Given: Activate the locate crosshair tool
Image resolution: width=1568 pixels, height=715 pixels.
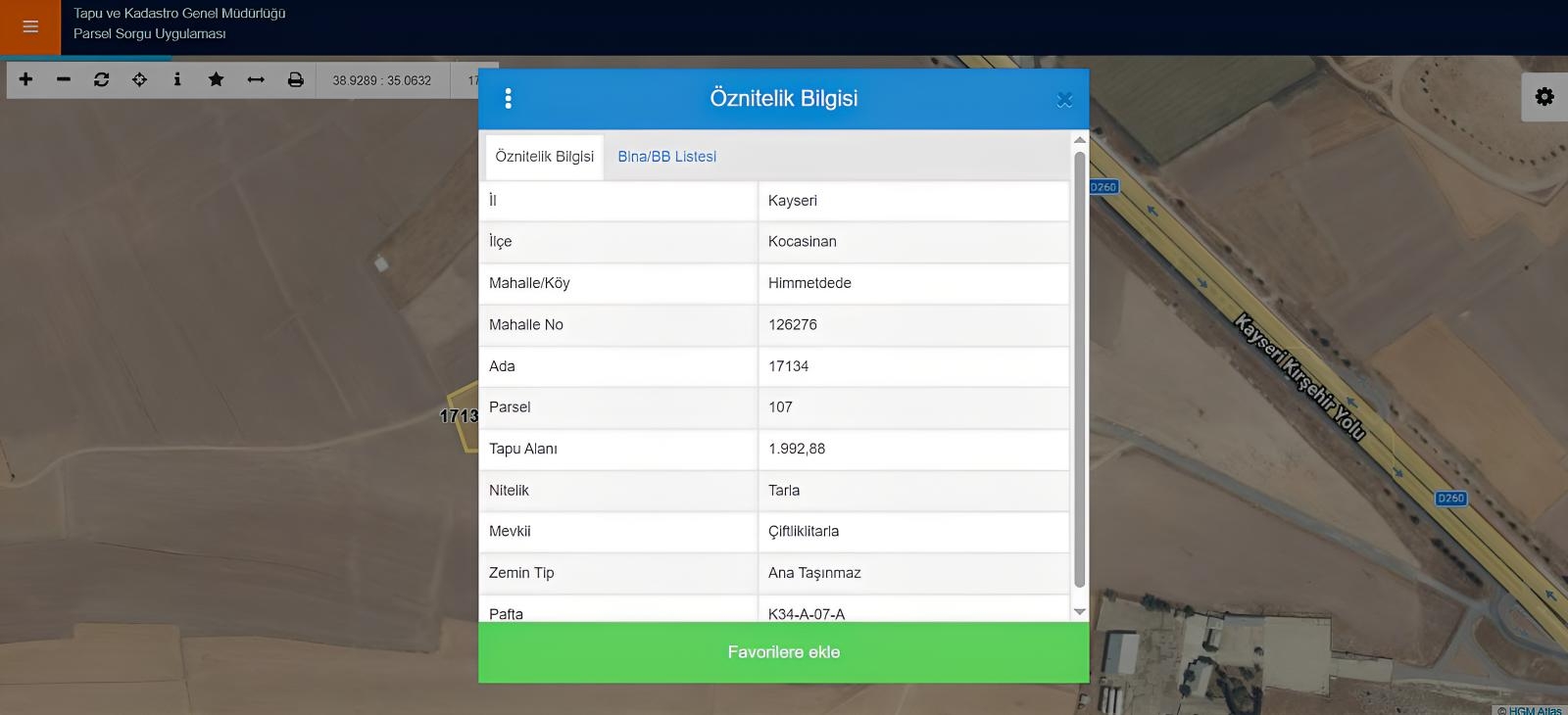Looking at the screenshot, I should 139,79.
